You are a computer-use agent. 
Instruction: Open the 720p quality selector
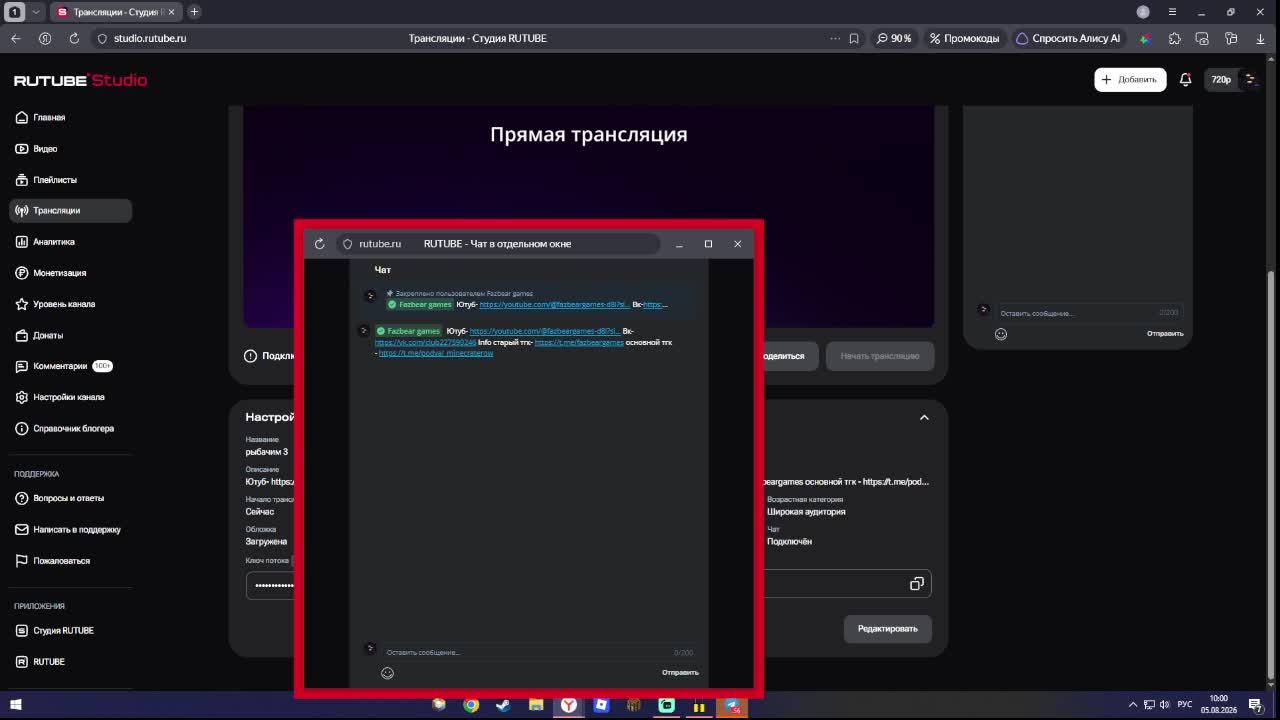click(x=1221, y=79)
